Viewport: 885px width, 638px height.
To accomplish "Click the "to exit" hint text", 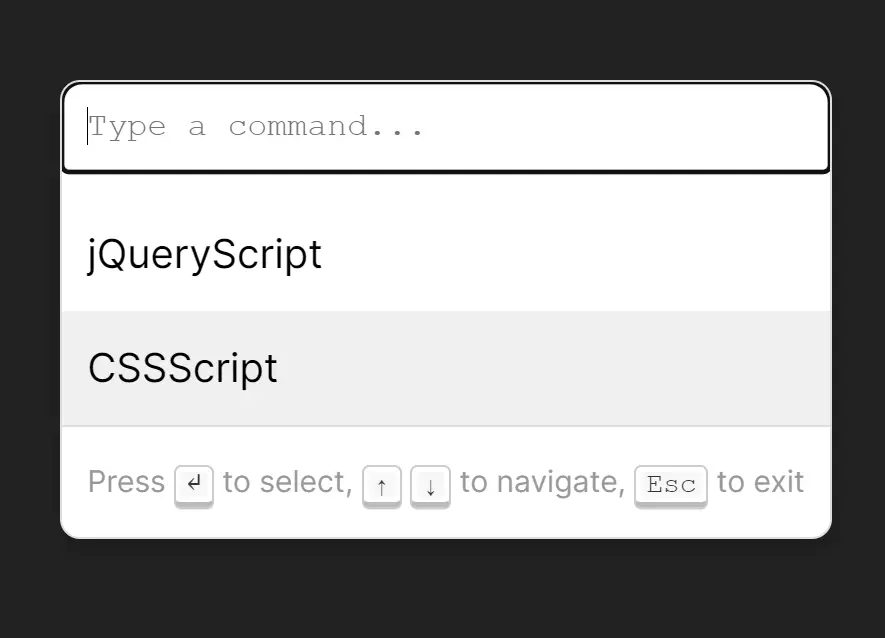I will point(760,482).
